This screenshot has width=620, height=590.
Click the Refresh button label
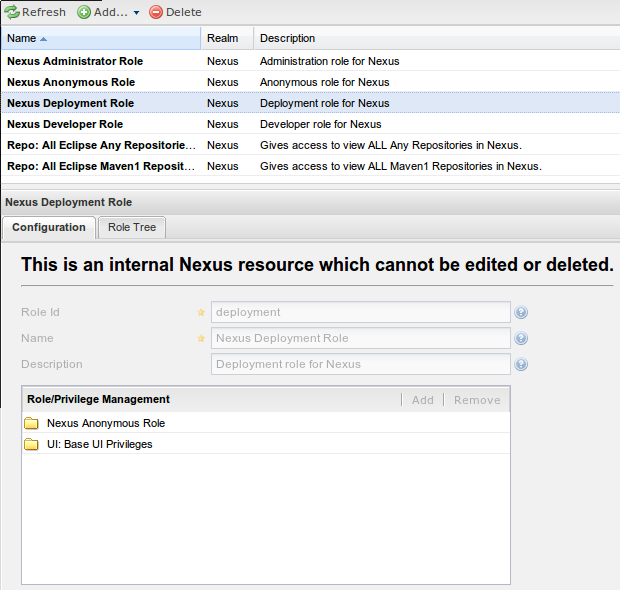tap(44, 12)
